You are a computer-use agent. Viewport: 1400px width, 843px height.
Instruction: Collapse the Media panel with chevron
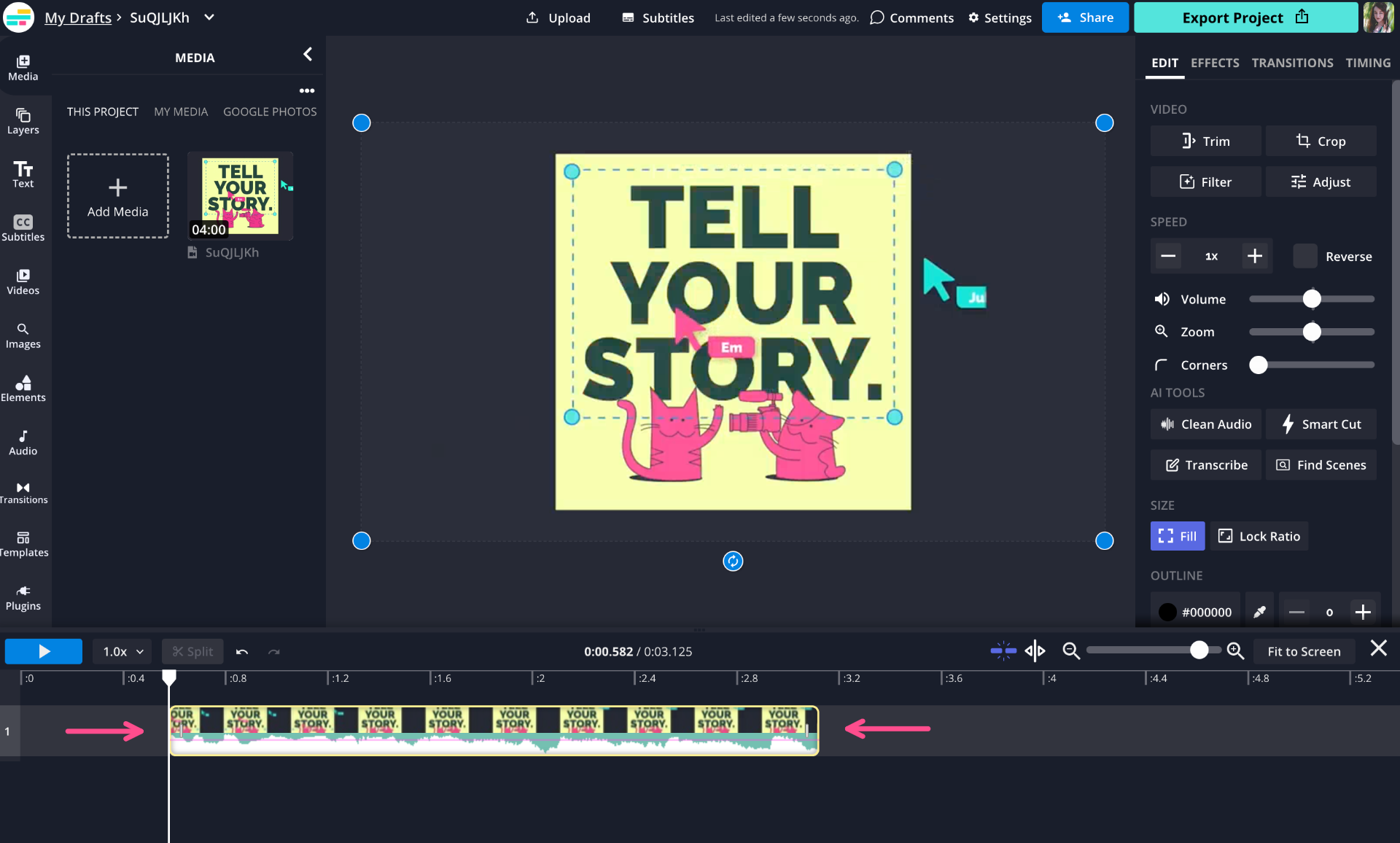(308, 55)
